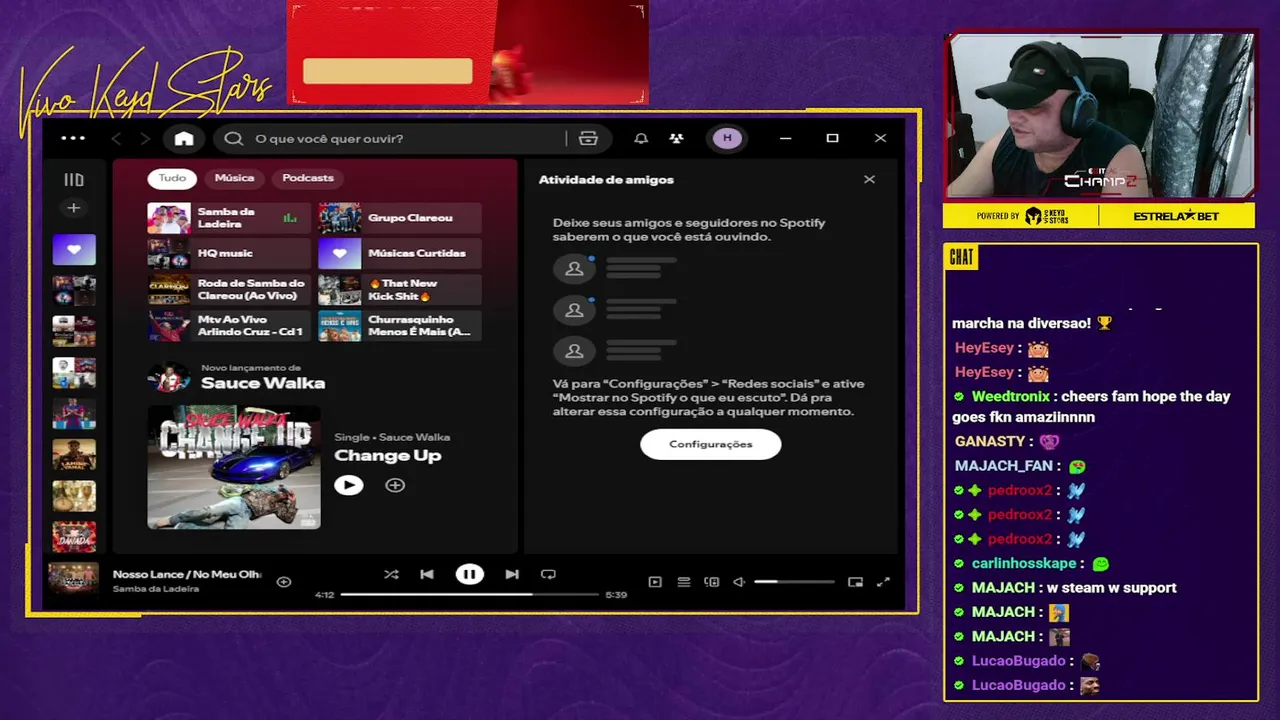The height and width of the screenshot is (720, 1280).
Task: Open Liked Songs in the sidebar
Action: tap(74, 250)
